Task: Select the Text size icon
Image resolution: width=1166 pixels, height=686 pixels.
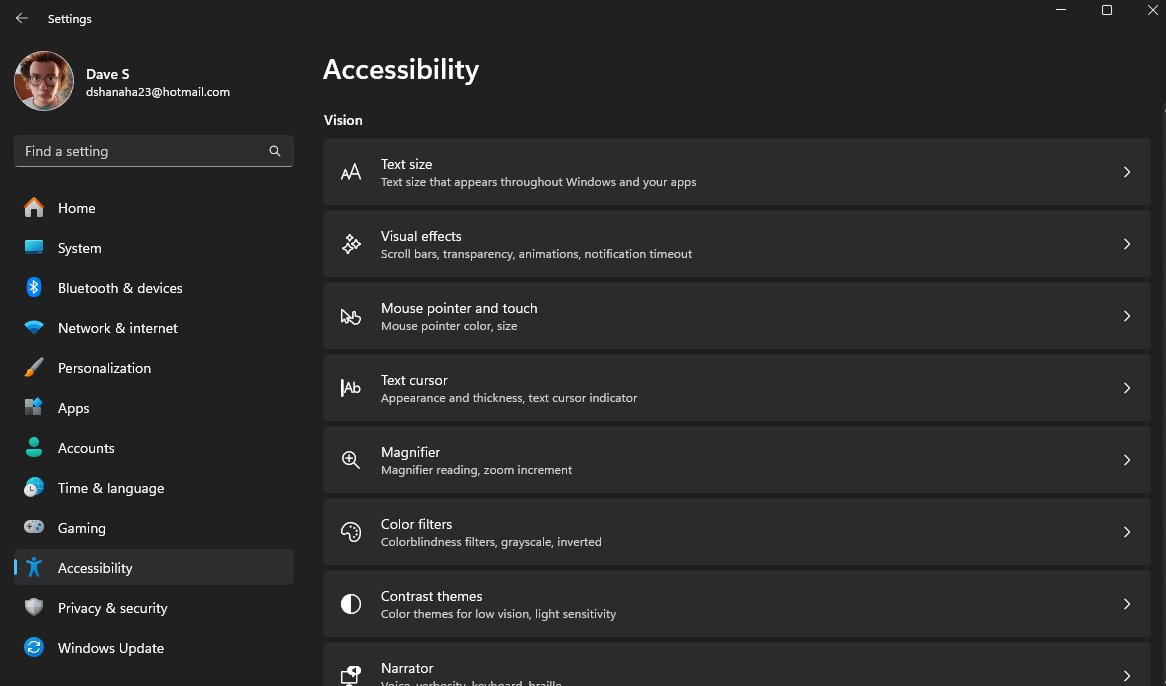Action: [x=351, y=172]
